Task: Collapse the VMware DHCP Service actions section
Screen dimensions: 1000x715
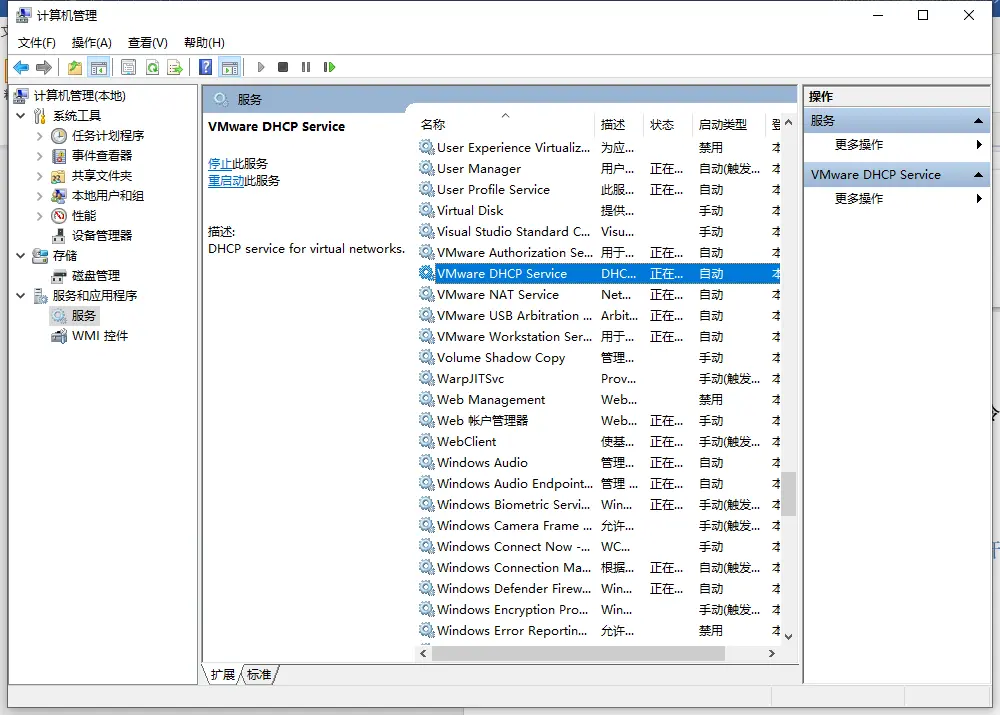Action: (978, 175)
